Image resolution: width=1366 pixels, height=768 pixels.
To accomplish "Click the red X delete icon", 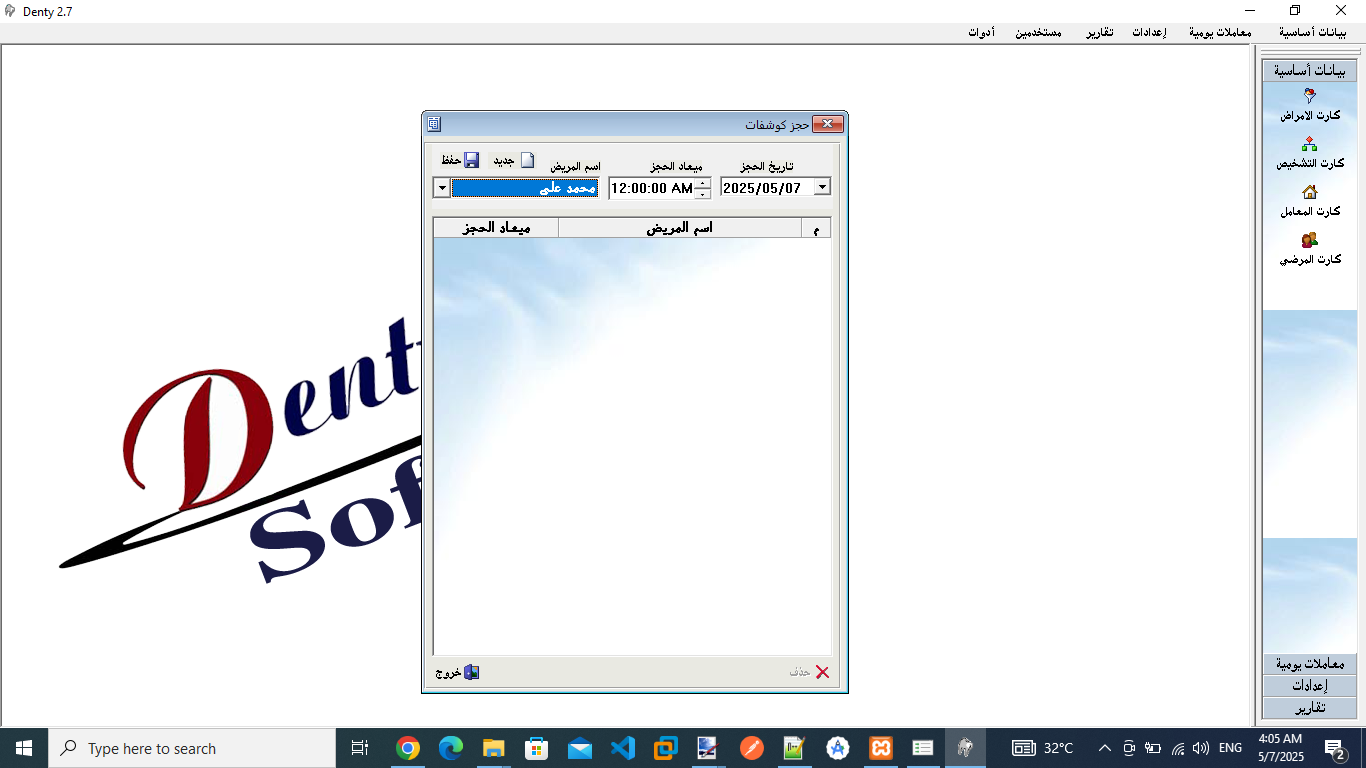I will click(x=822, y=672).
